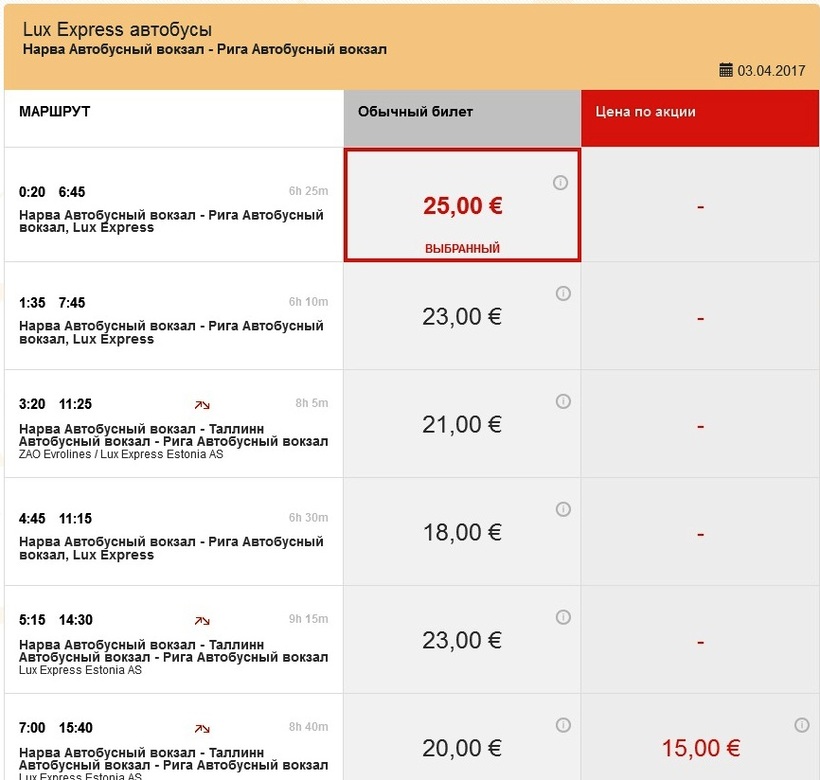Change the travel date 03.04.2017

click(x=771, y=71)
